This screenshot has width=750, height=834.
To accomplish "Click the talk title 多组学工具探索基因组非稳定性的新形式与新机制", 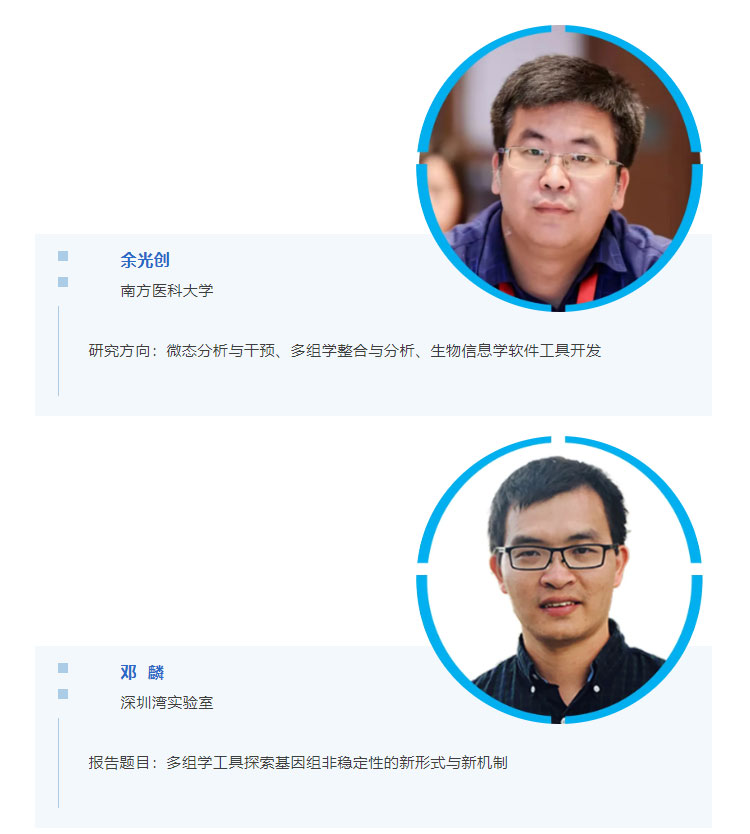I will click(337, 763).
